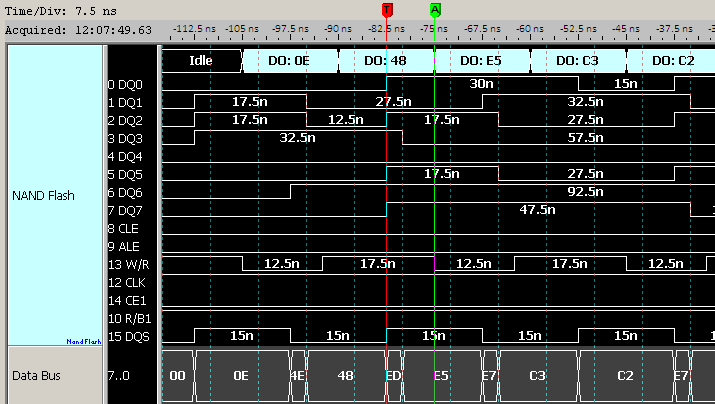Click the green A cursor marker
715x404 pixels.
click(435, 10)
